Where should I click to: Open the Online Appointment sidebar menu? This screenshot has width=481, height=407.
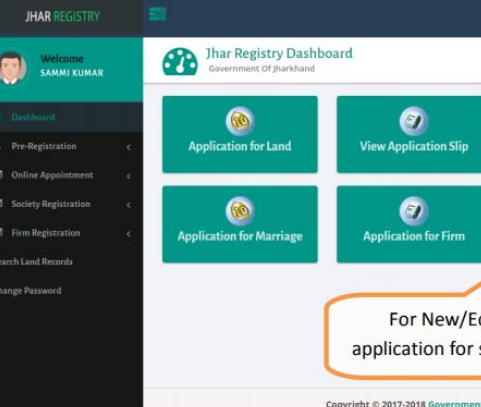click(71, 175)
